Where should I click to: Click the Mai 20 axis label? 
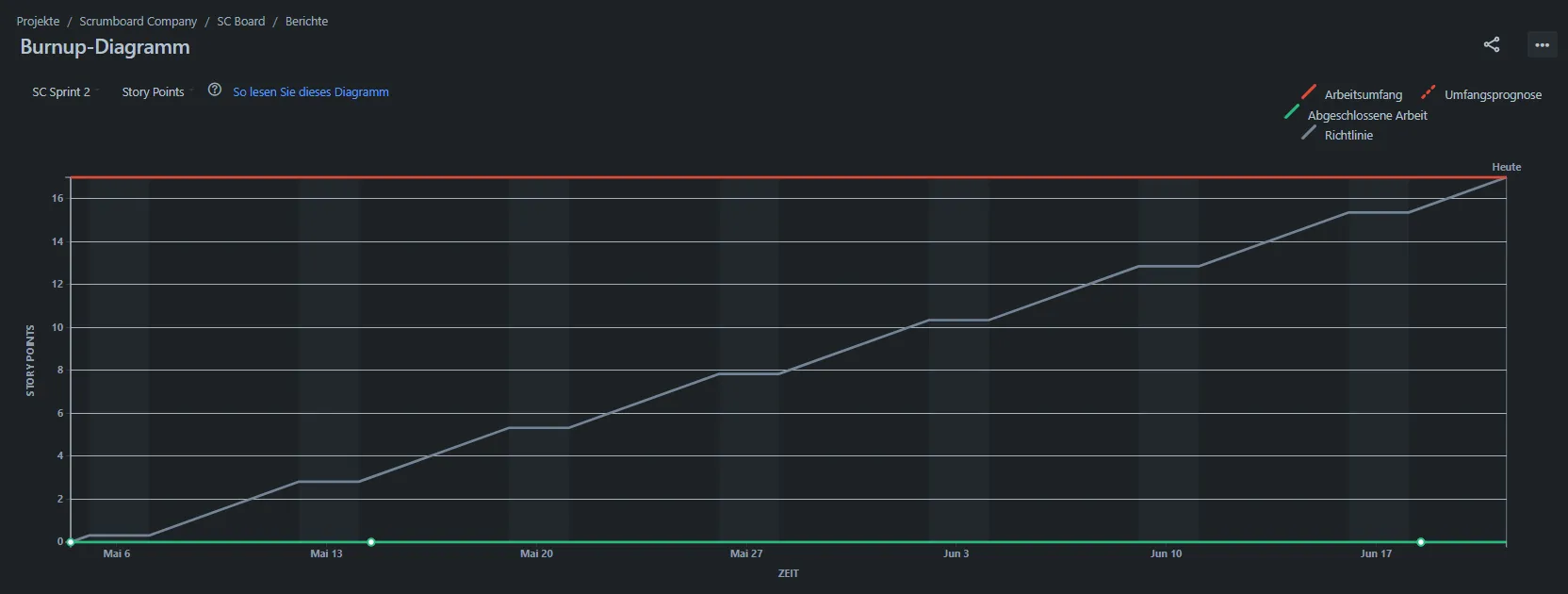coord(536,553)
